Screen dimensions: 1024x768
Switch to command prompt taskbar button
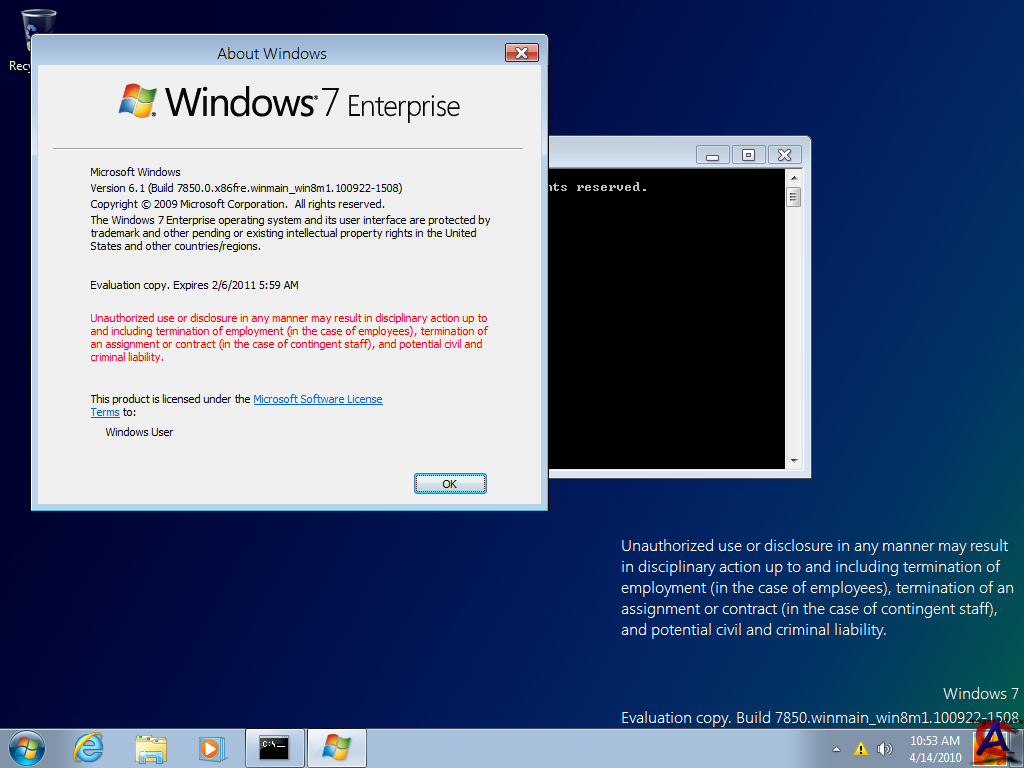(274, 748)
